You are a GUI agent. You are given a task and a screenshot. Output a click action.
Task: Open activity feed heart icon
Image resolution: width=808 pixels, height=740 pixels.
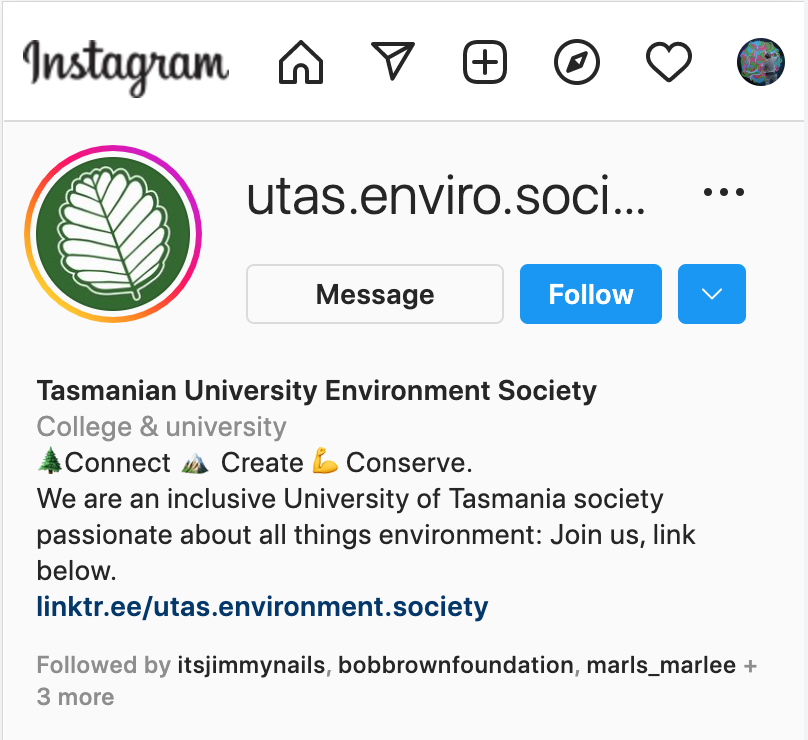668,65
